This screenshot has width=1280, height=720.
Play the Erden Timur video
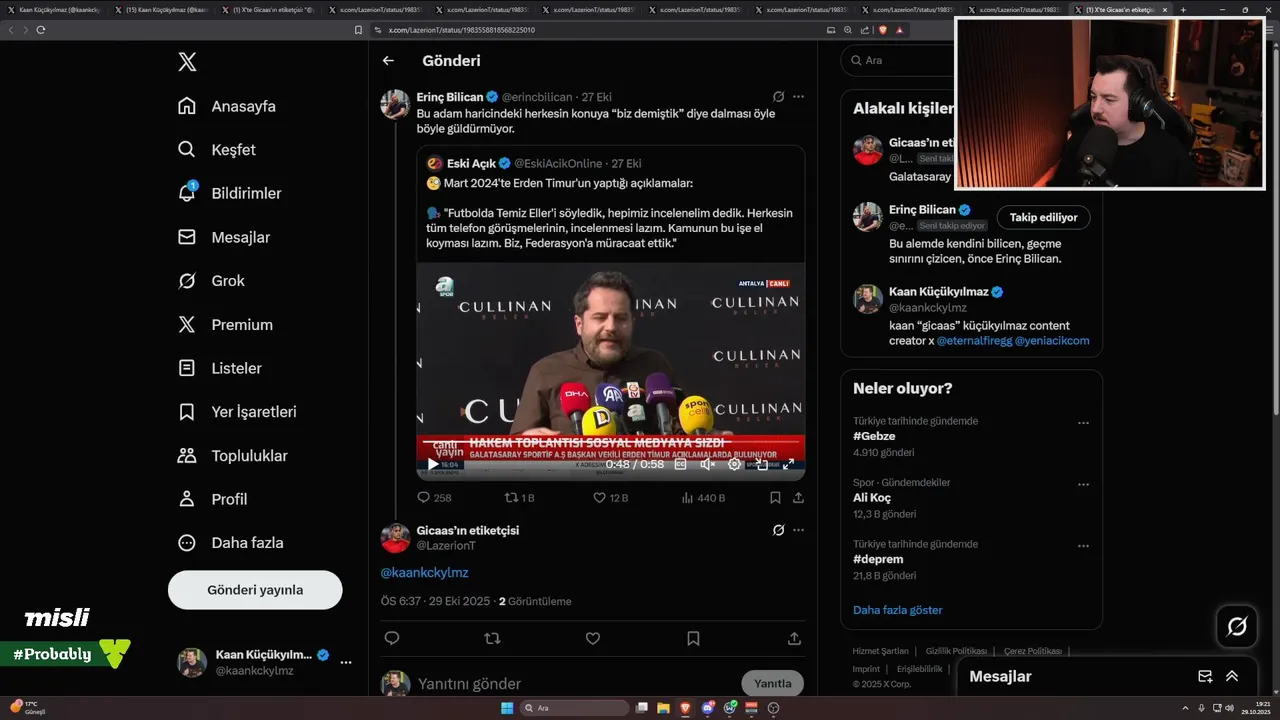(432, 464)
